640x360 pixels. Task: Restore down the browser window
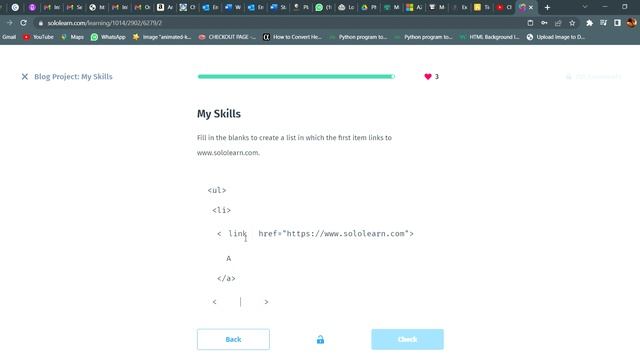(x=624, y=7)
